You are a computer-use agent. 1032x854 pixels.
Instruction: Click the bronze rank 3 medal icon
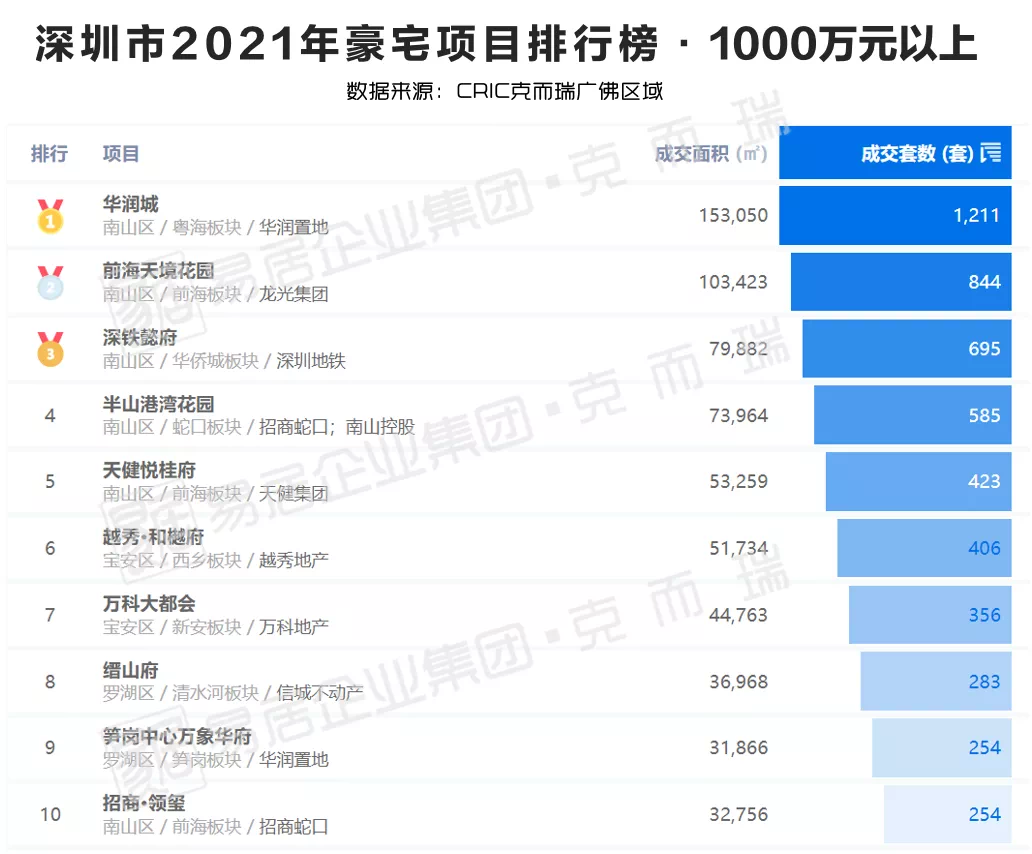[x=50, y=349]
